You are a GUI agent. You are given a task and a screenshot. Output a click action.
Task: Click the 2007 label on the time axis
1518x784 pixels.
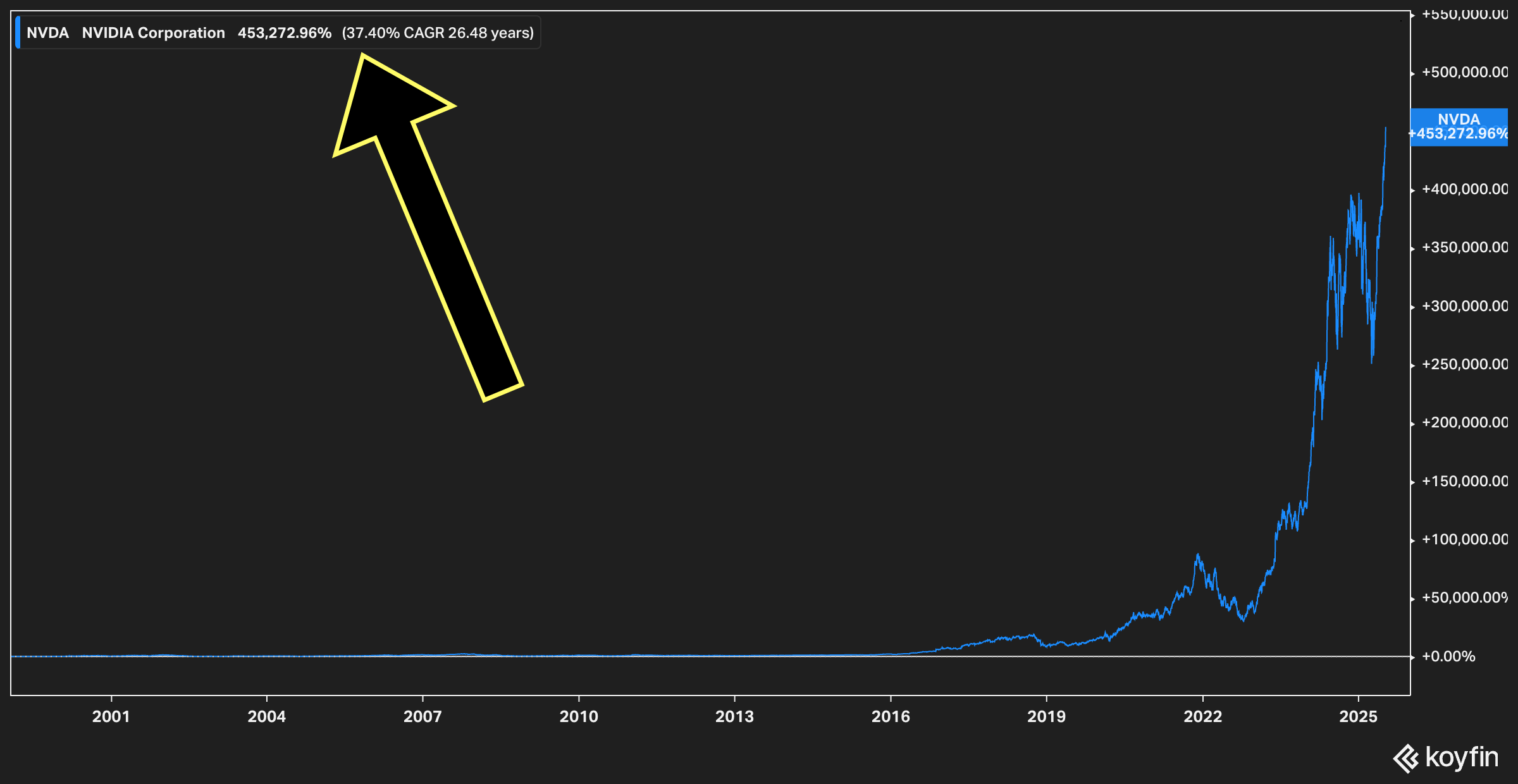(x=423, y=716)
